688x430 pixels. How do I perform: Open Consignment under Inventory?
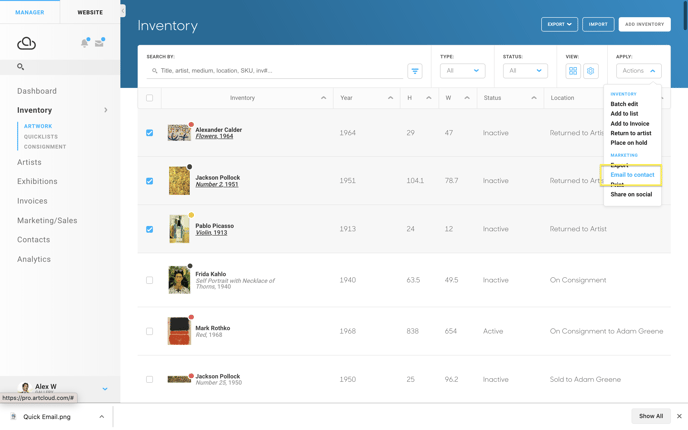[45, 147]
